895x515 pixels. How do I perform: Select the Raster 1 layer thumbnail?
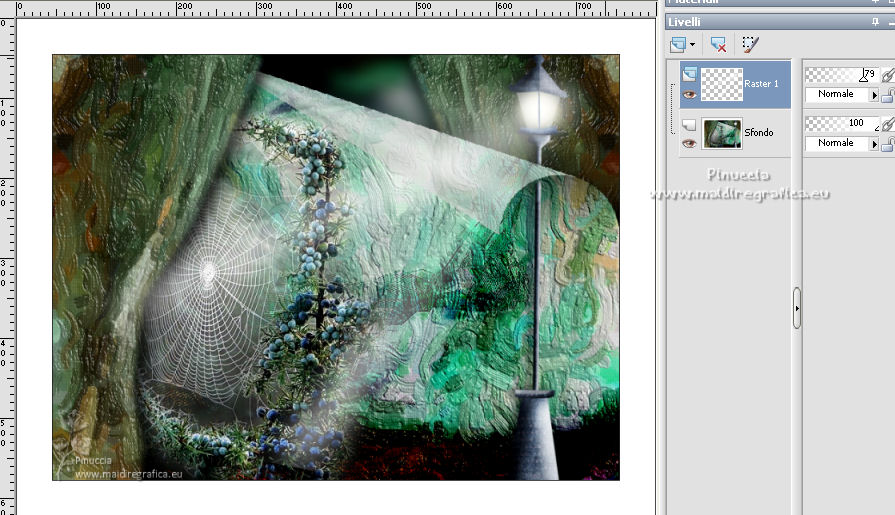721,85
